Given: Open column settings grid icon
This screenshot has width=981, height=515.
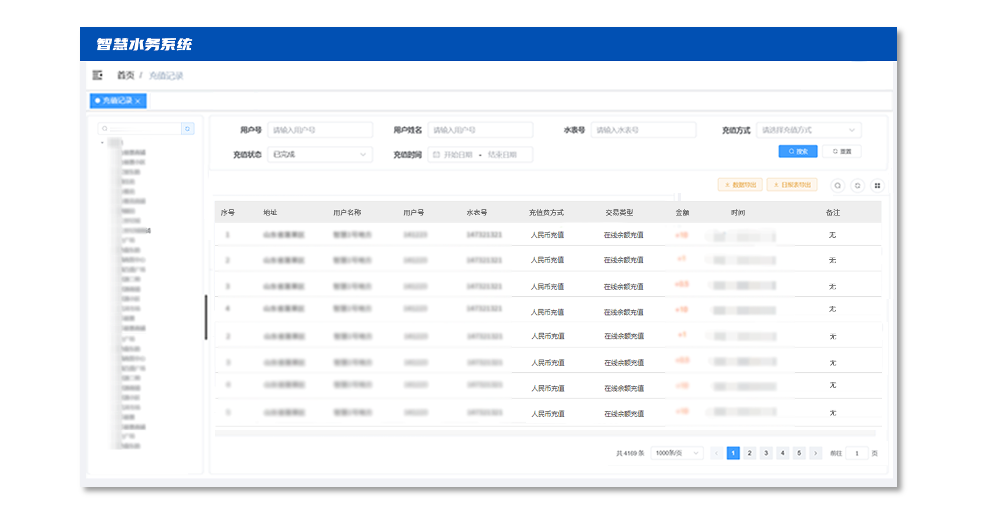Looking at the screenshot, I should (x=877, y=185).
